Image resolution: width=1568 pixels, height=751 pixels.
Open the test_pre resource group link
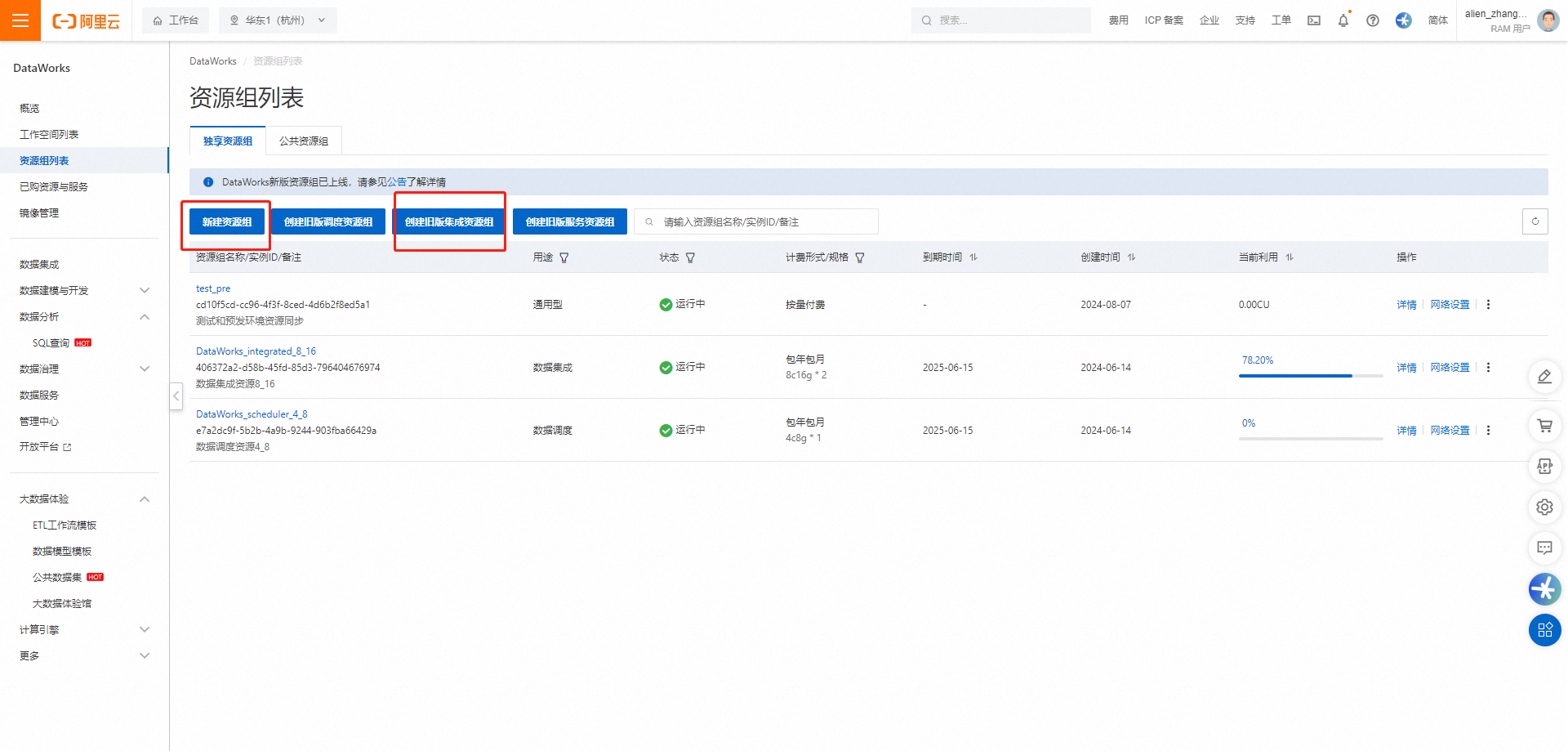(x=213, y=288)
